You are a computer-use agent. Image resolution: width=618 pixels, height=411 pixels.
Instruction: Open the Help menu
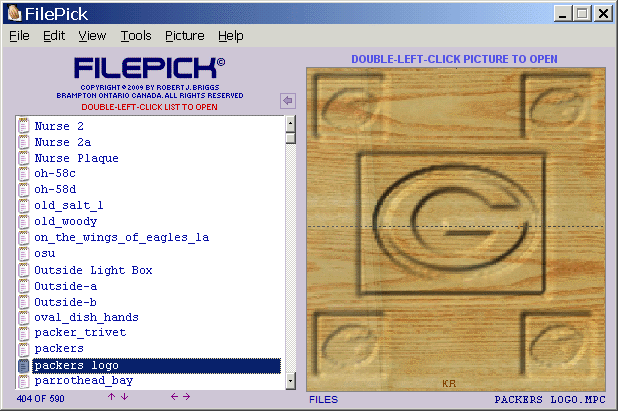pyautogui.click(x=231, y=36)
